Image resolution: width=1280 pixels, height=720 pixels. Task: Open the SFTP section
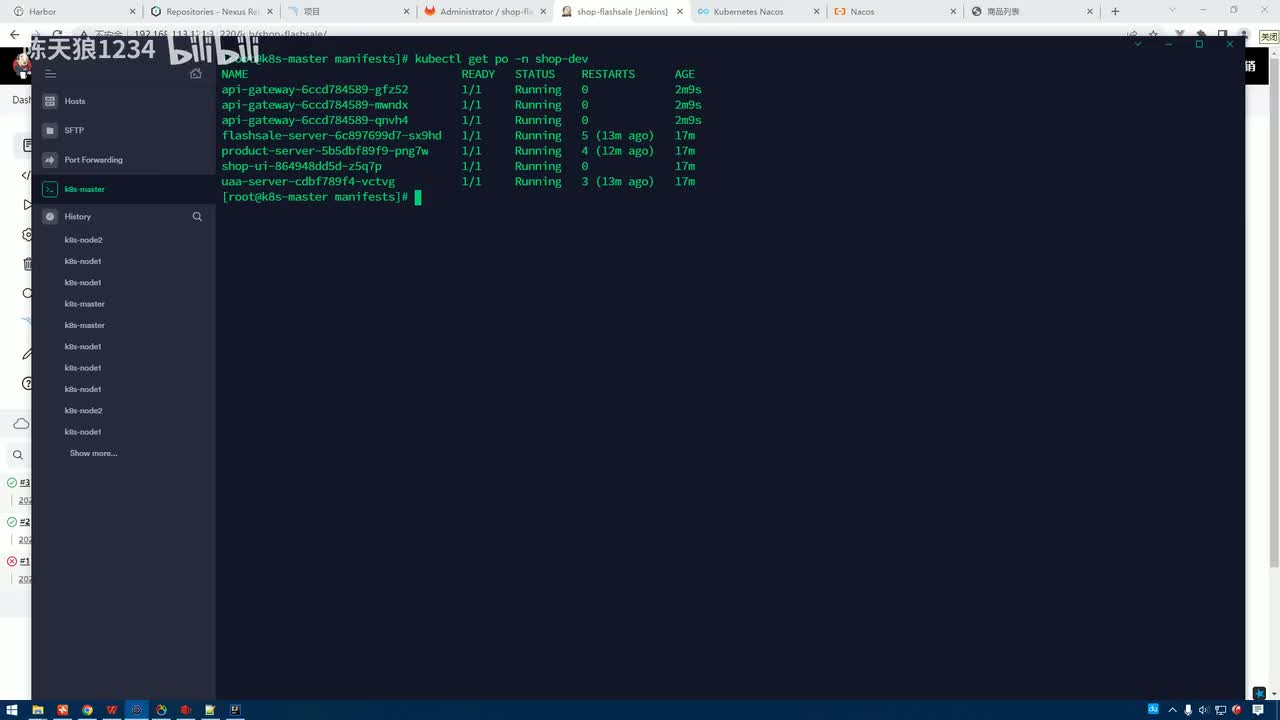123,130
